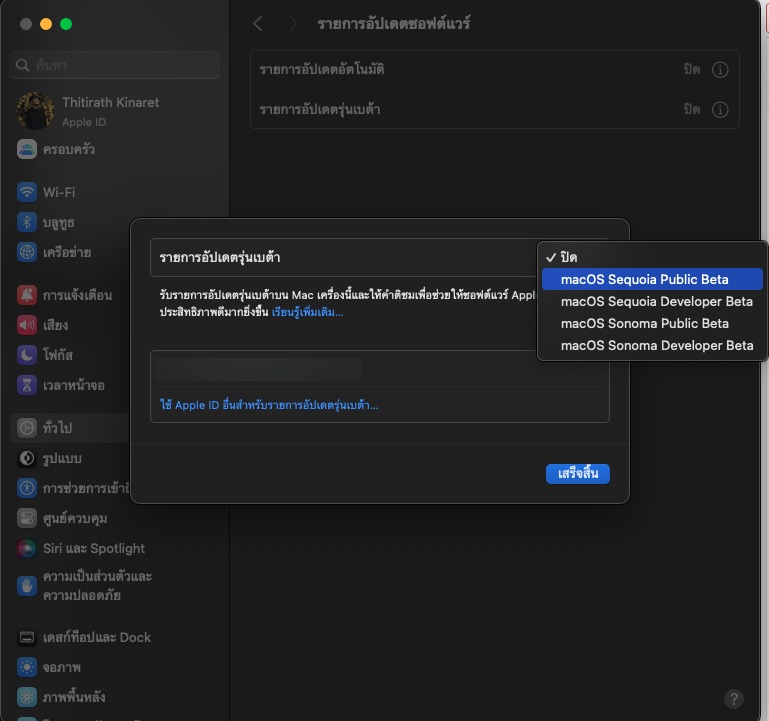This screenshot has width=769, height=721.
Task: Click info icon beside รายการอัปเดตอัตโนมัติ
Action: 719,70
